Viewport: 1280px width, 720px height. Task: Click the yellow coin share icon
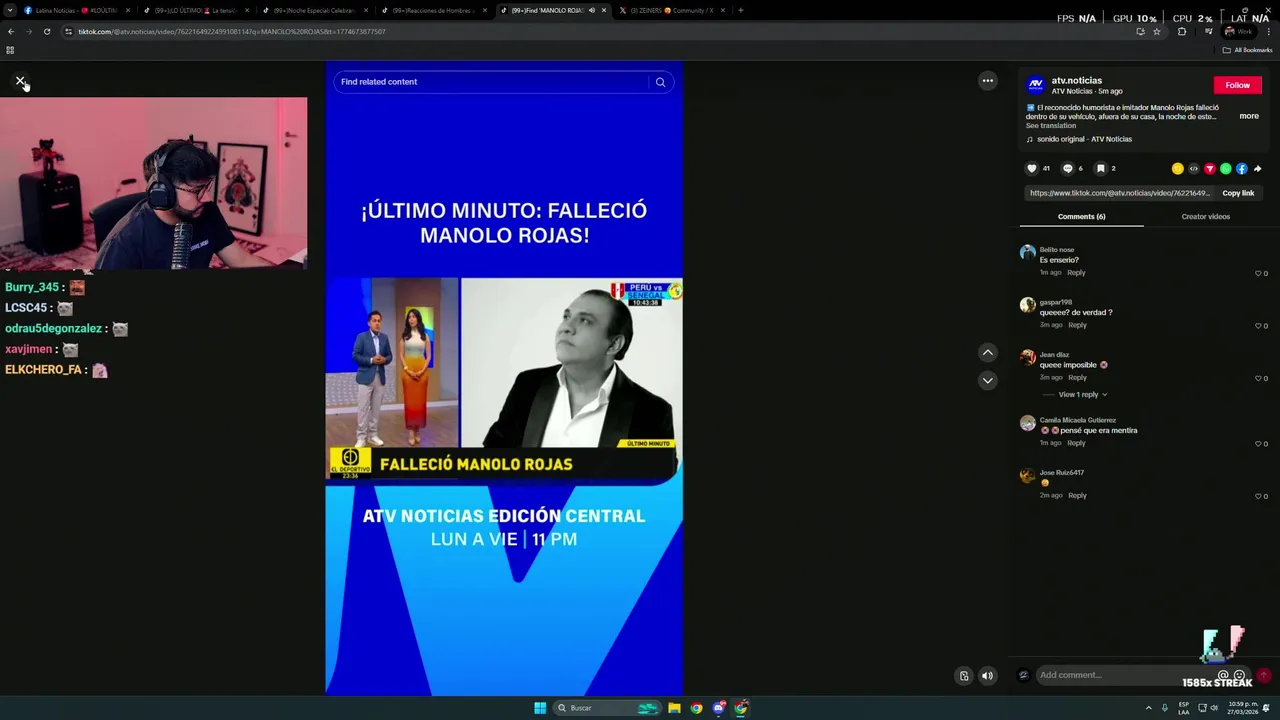pyautogui.click(x=1177, y=169)
